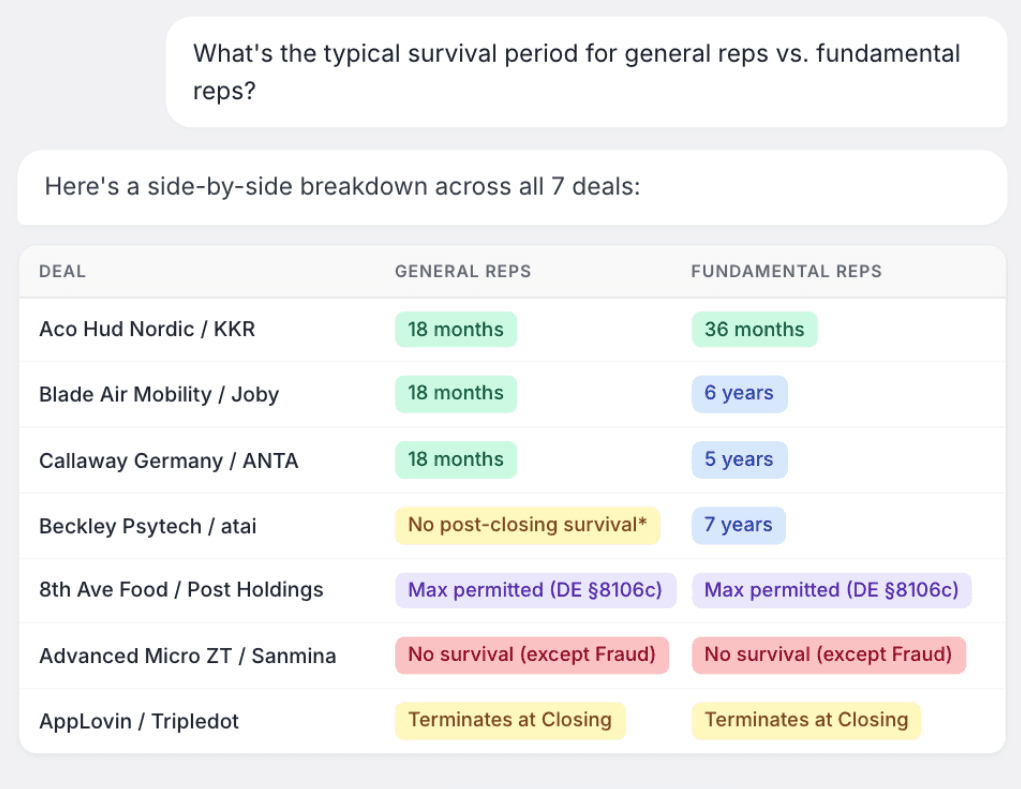Click the Beckley Psytech / atai deal name
Screen dimensions: 1021x789
pos(147,525)
